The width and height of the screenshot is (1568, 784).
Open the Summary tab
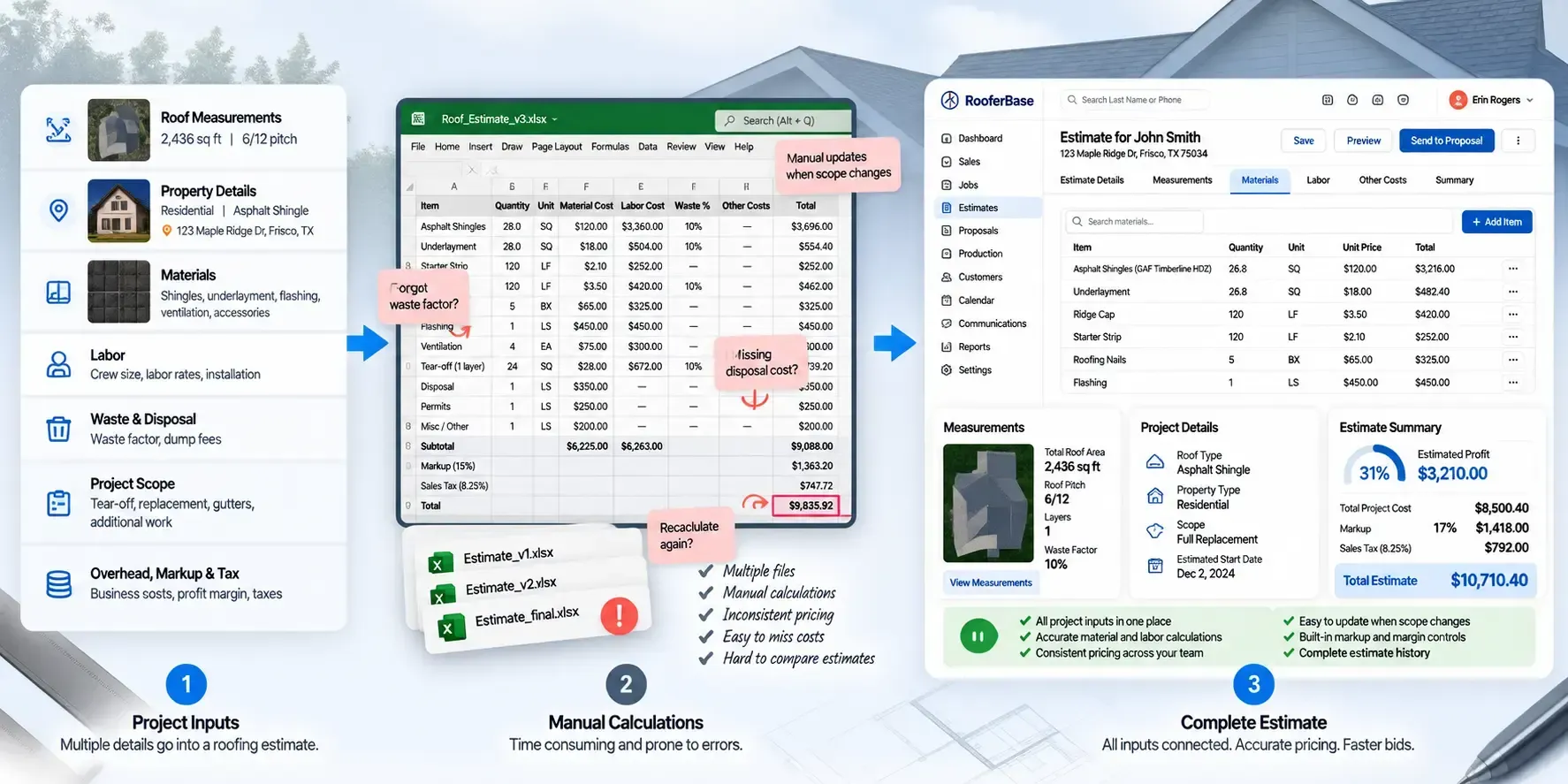point(1454,180)
